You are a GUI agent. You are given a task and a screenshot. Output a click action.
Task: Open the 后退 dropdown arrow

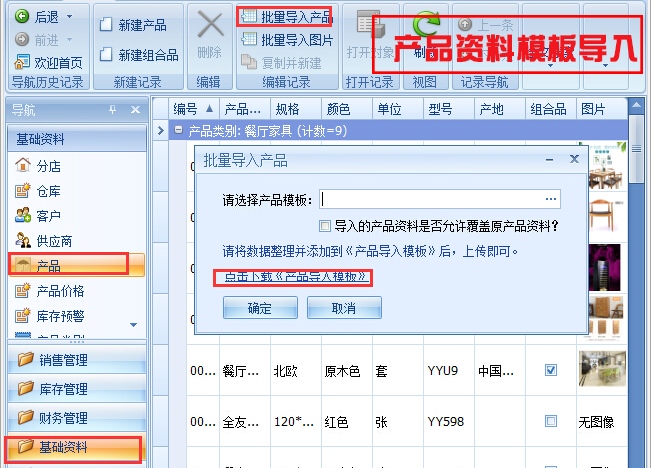[x=73, y=18]
